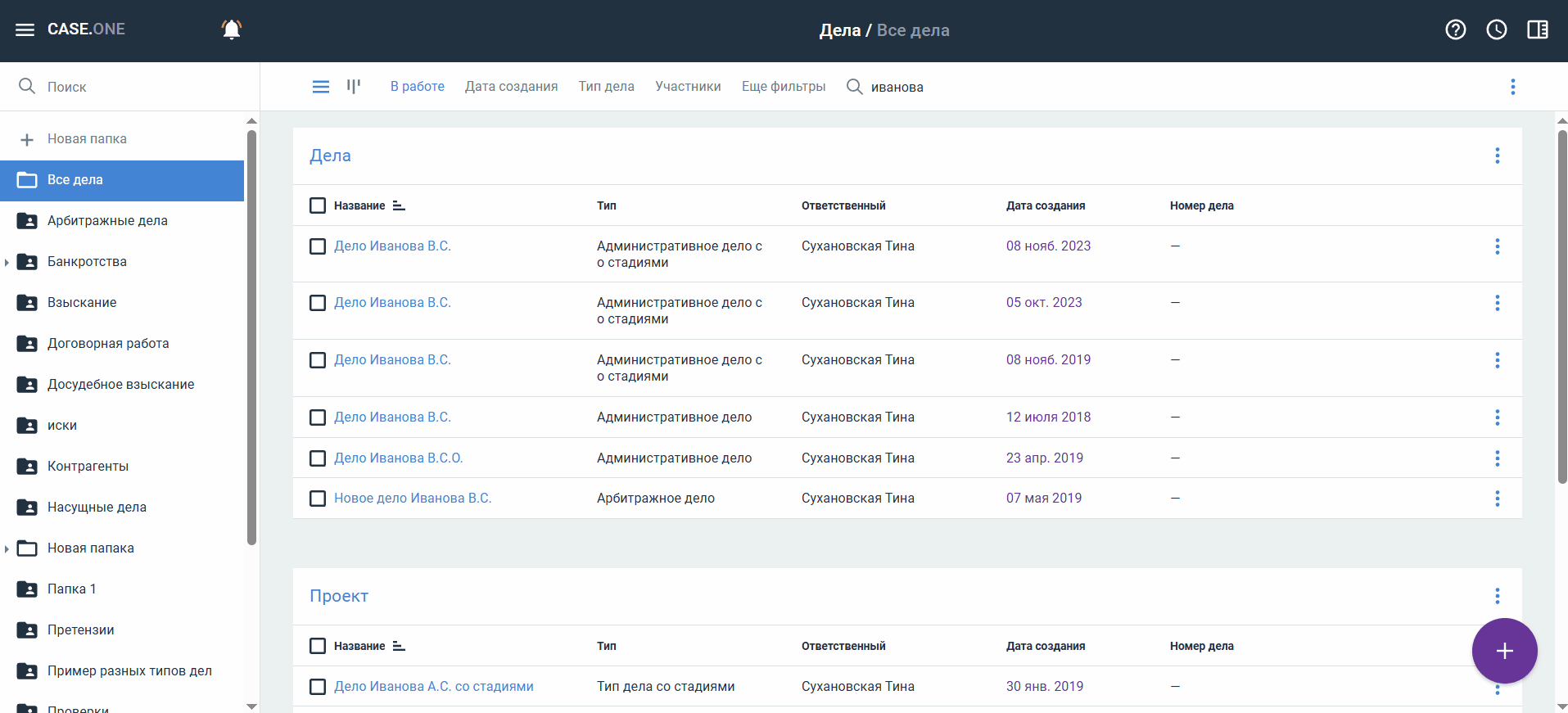Image resolution: width=1568 pixels, height=713 pixels.
Task: Check the Новое дело Иванова В.С. row
Action: pyautogui.click(x=318, y=499)
